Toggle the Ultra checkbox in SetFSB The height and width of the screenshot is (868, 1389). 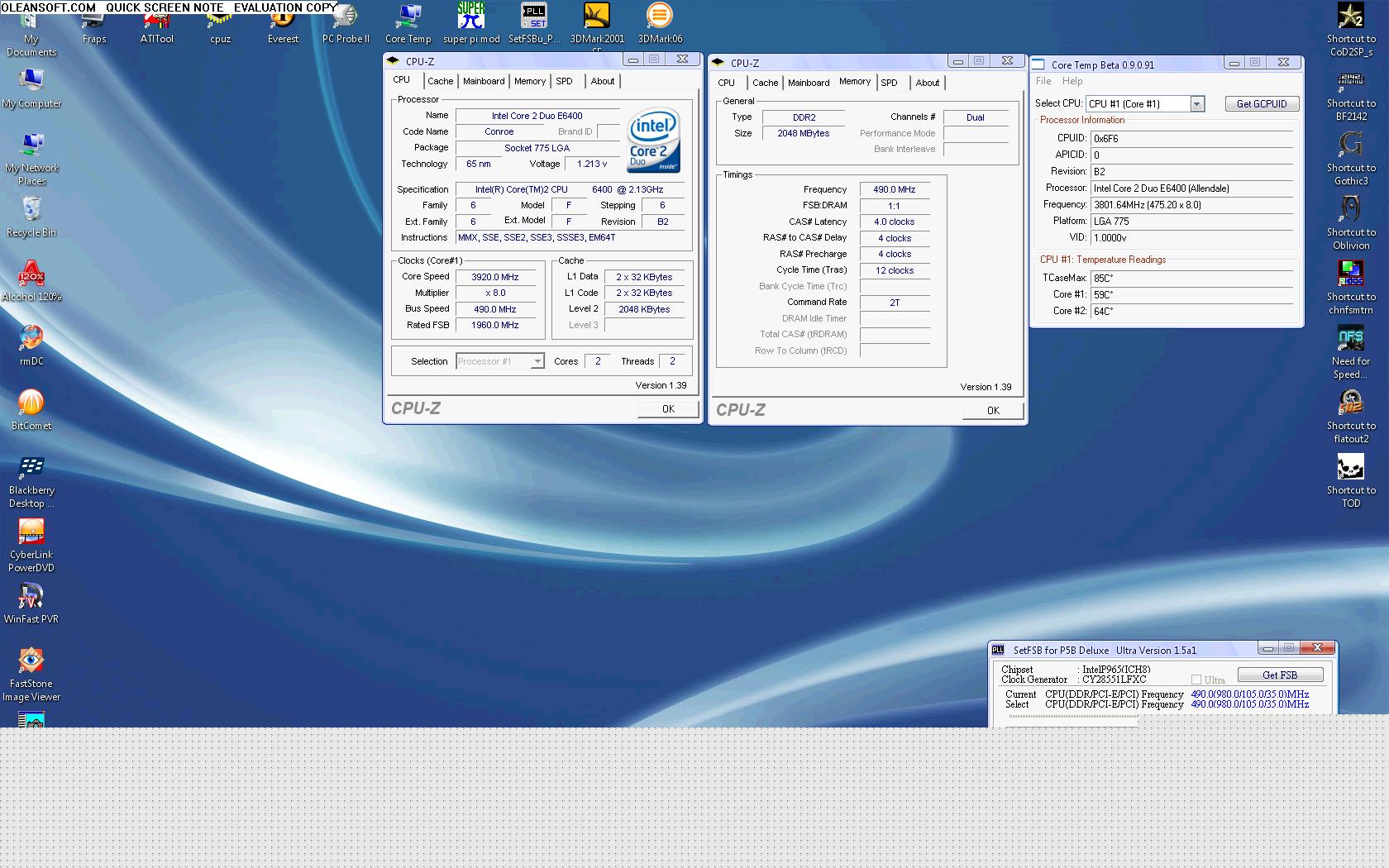[x=1196, y=680]
